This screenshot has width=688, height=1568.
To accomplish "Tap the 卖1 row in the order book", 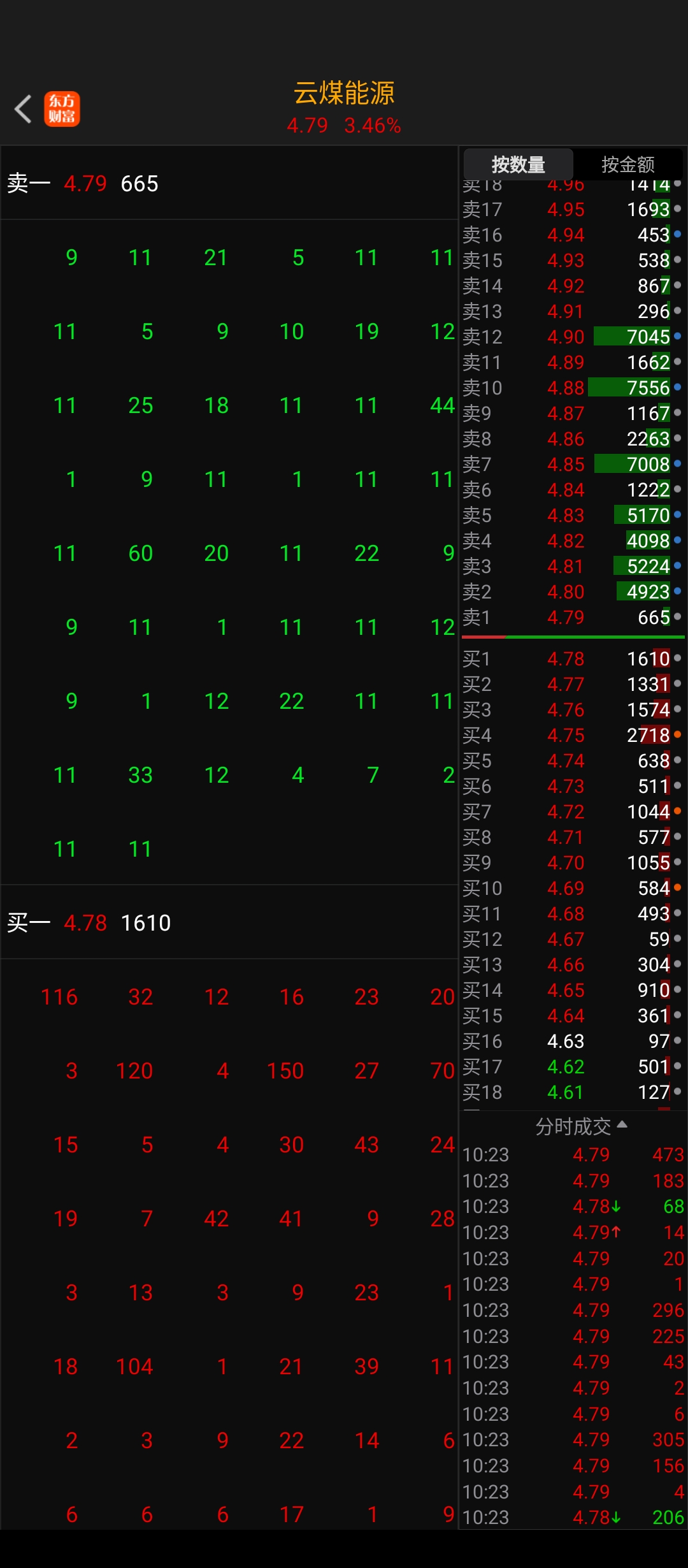I will (x=572, y=617).
